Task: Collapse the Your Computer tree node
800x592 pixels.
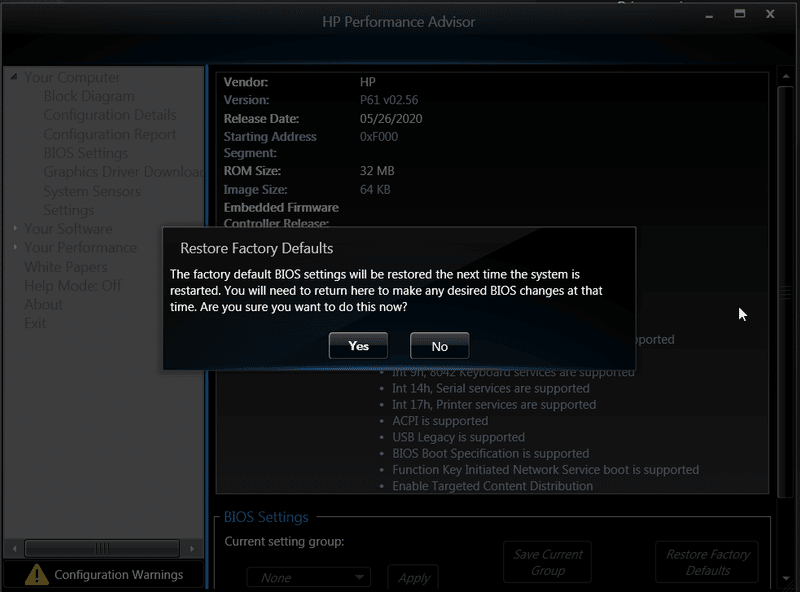Action: point(14,77)
